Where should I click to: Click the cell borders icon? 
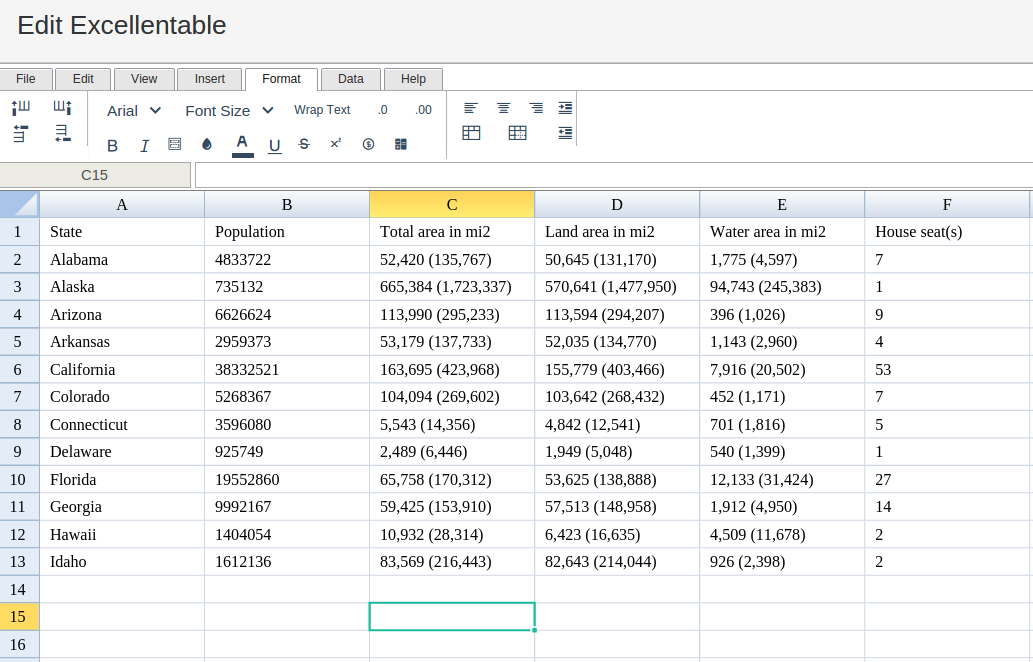pos(175,145)
